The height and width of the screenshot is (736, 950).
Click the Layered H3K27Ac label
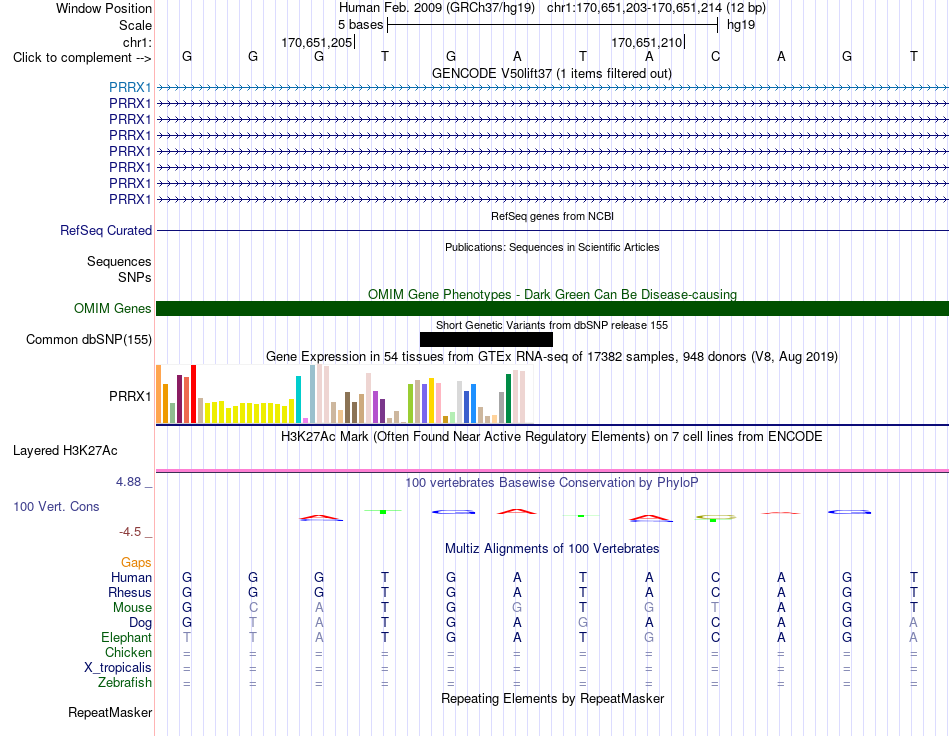coord(65,450)
